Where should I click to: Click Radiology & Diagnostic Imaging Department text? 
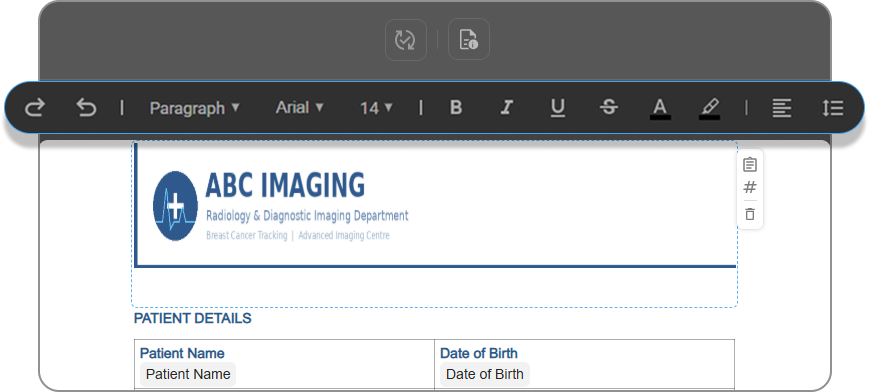click(x=307, y=216)
